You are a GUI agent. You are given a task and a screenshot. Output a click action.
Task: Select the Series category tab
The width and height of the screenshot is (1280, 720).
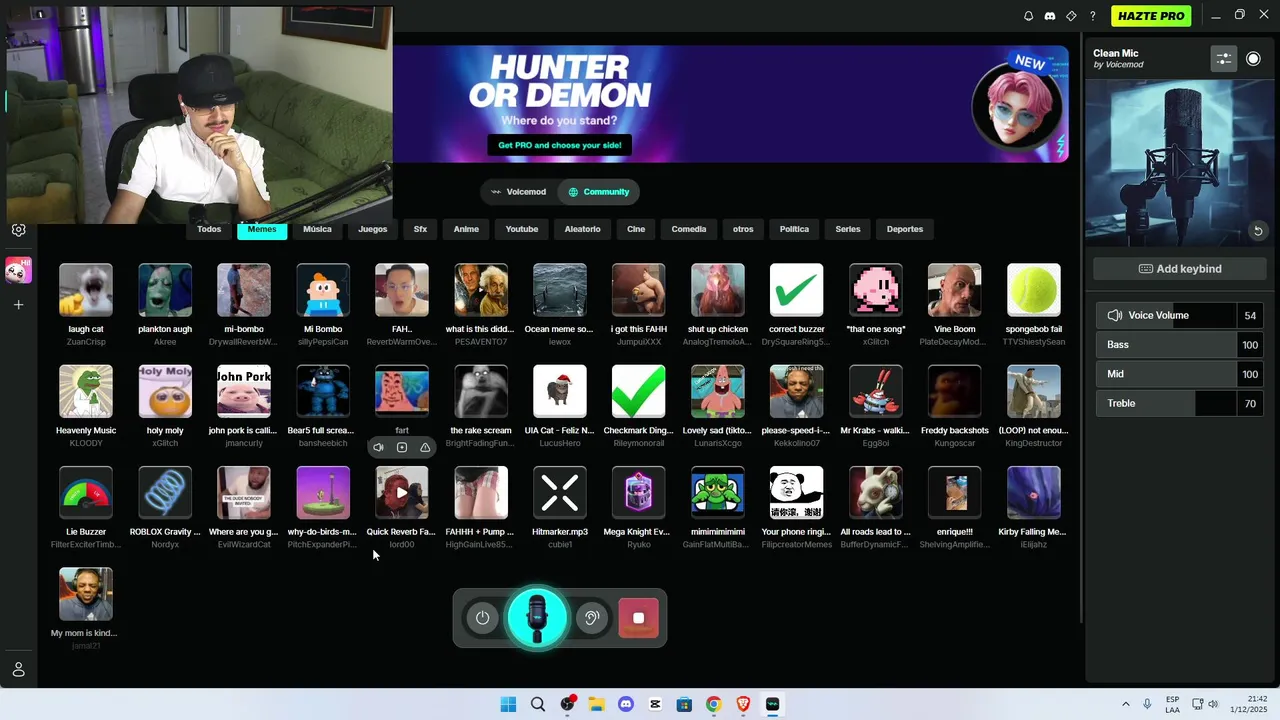coord(848,229)
